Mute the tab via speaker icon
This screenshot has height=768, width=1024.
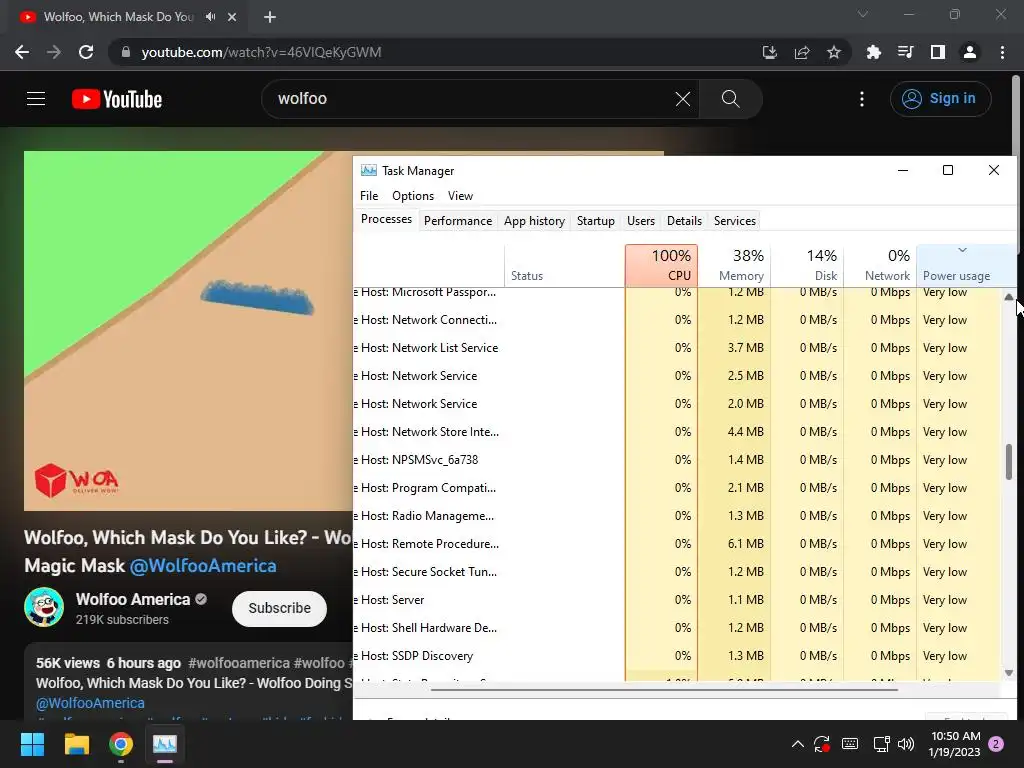coord(210,17)
